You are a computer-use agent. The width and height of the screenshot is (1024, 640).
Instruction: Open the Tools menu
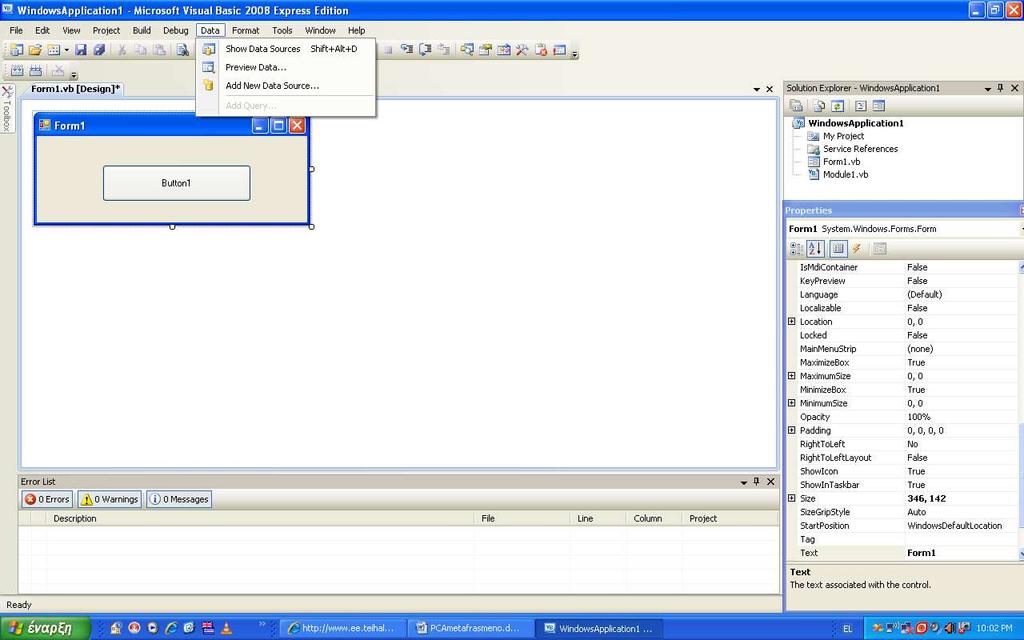(x=282, y=30)
